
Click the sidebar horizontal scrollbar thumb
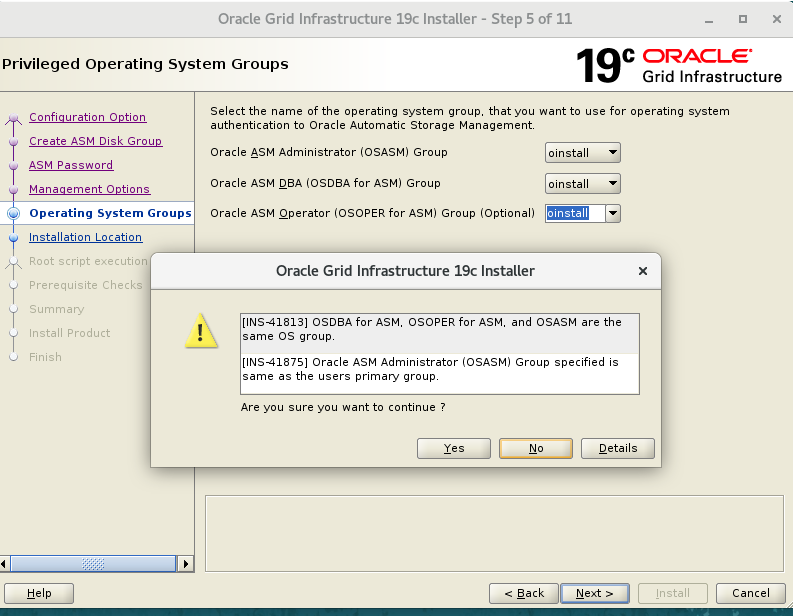click(93, 563)
